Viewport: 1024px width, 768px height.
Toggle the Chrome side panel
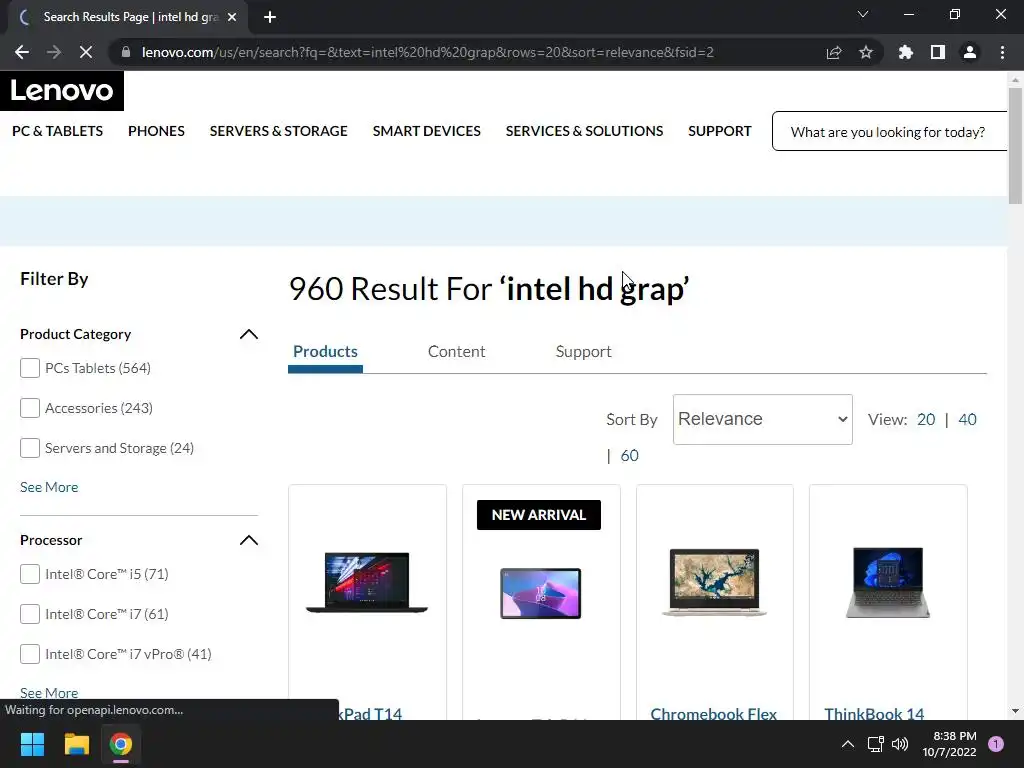[938, 52]
